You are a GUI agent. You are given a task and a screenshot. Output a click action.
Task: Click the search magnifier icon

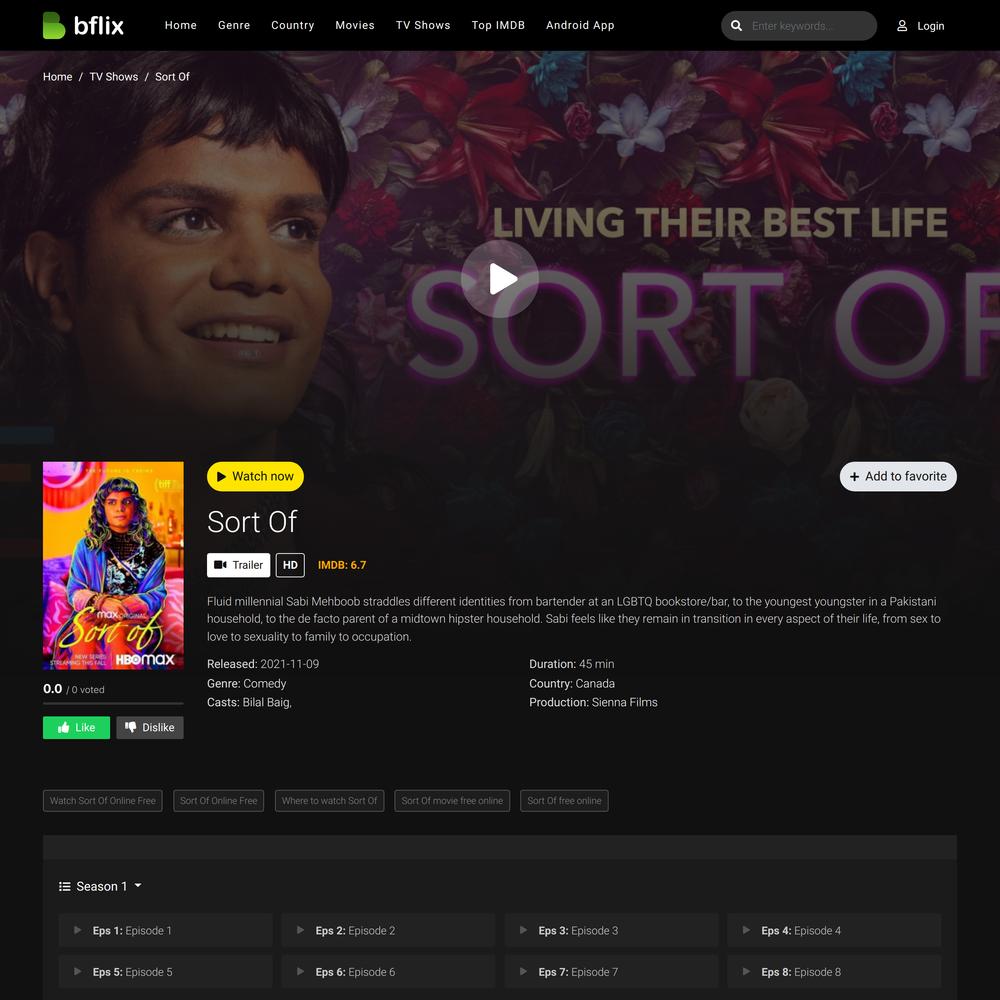736,26
